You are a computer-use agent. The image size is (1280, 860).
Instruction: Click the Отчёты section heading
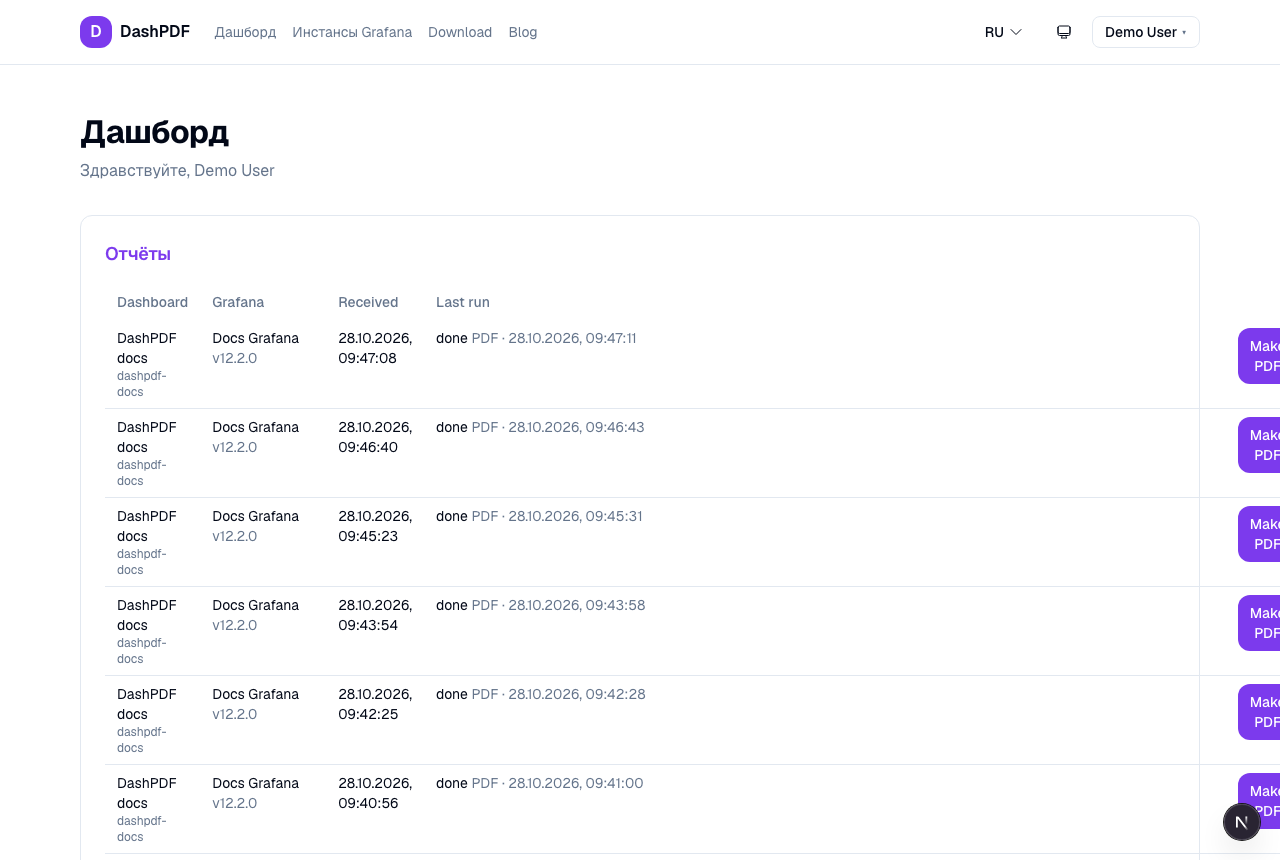(x=138, y=254)
